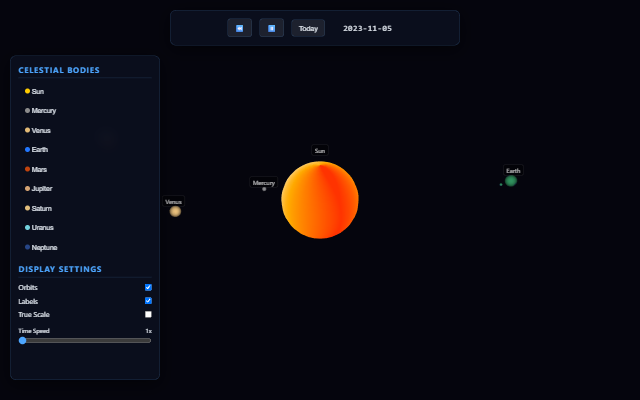Click the Time Speed slider handle
The width and height of the screenshot is (640, 400).
tap(22, 340)
